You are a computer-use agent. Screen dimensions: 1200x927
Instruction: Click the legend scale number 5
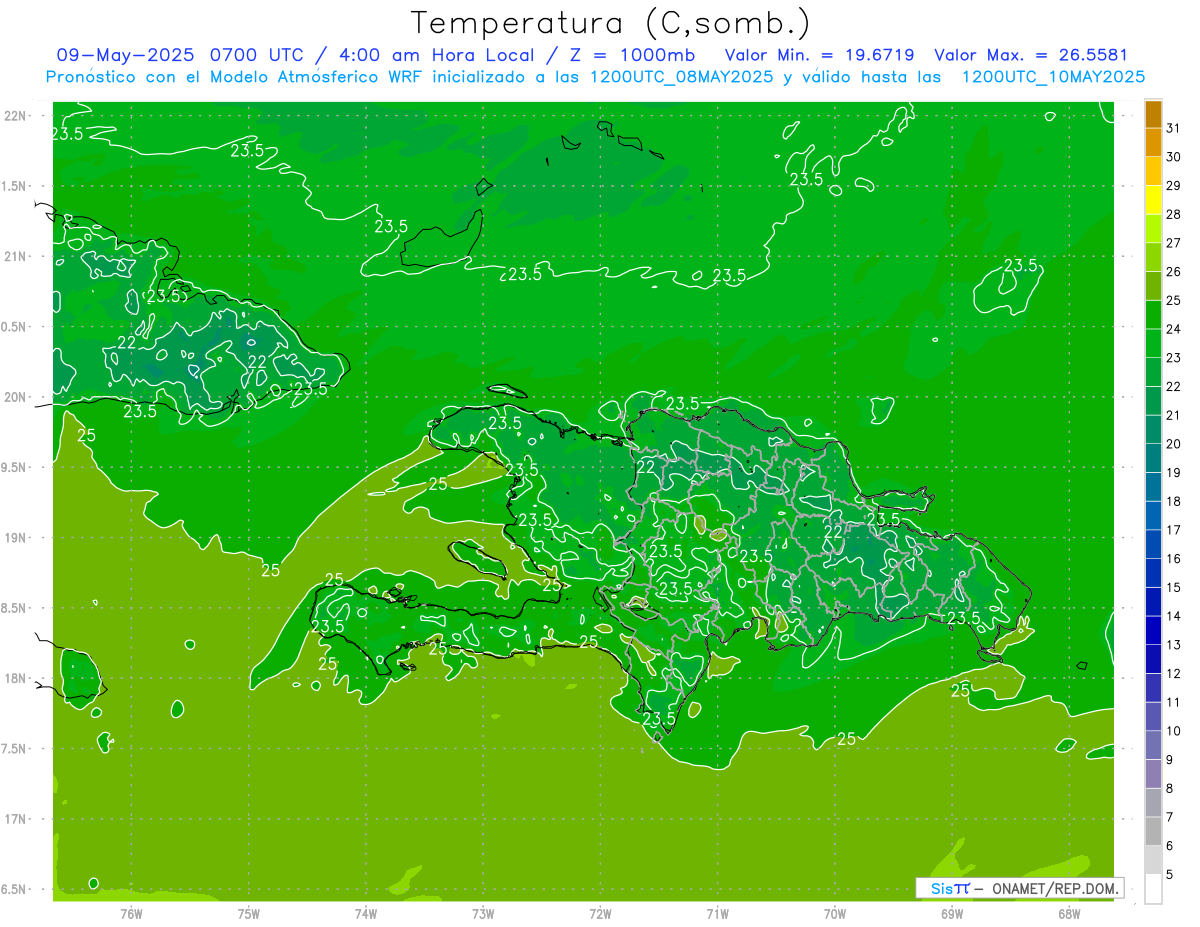[1170, 874]
